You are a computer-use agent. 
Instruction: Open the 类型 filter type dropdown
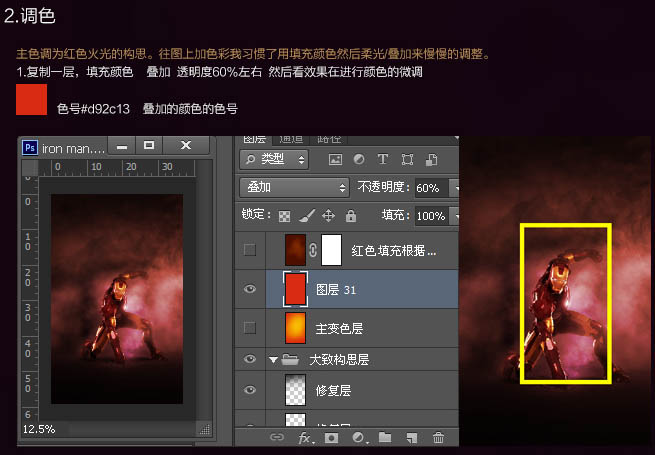(274, 160)
